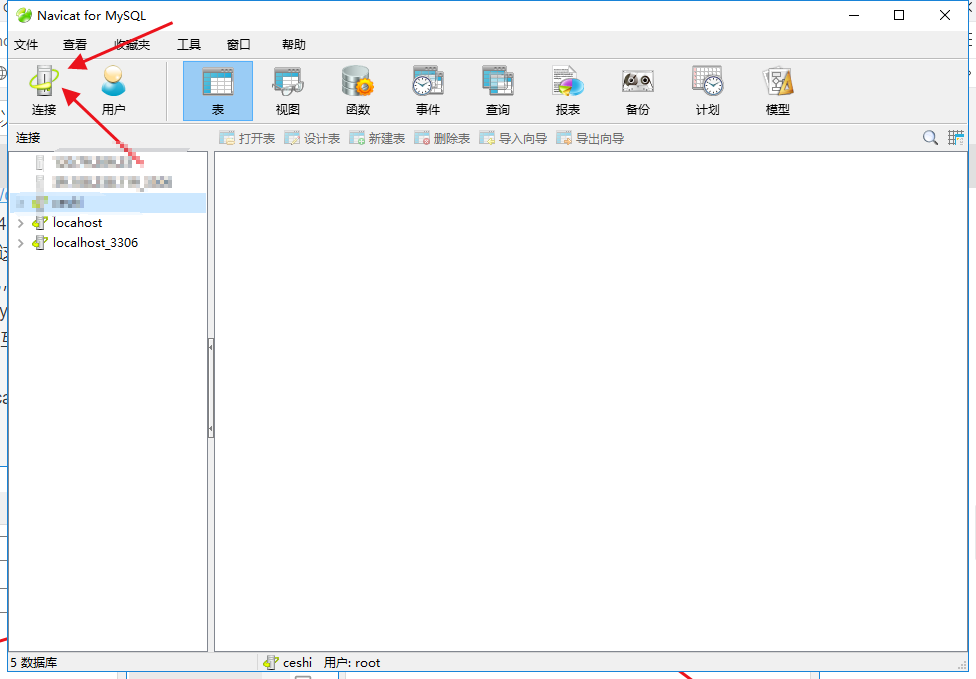Open the 连接 (Connection) toolbar icon

(x=44, y=90)
